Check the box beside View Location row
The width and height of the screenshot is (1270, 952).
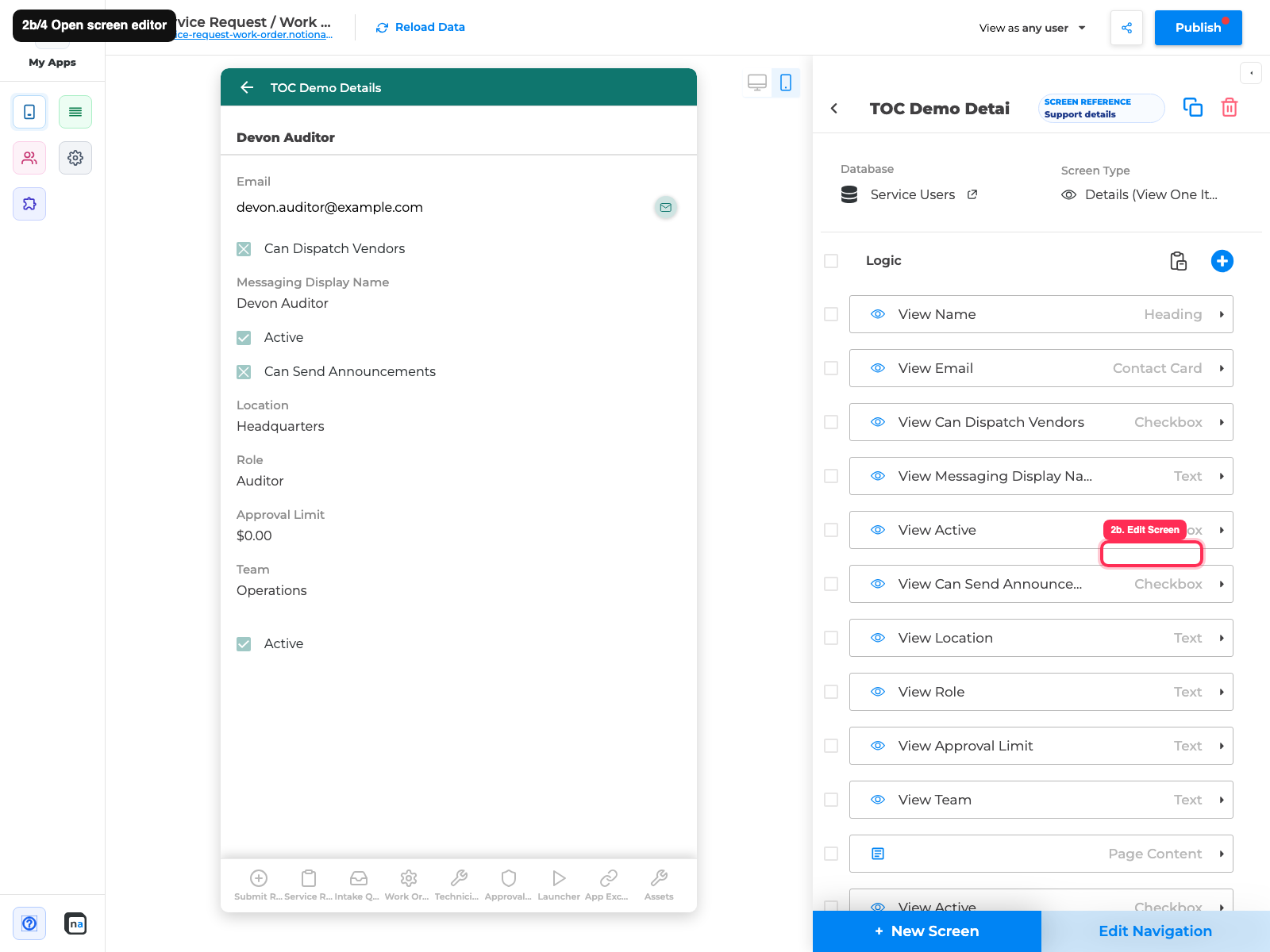pyautogui.click(x=831, y=638)
